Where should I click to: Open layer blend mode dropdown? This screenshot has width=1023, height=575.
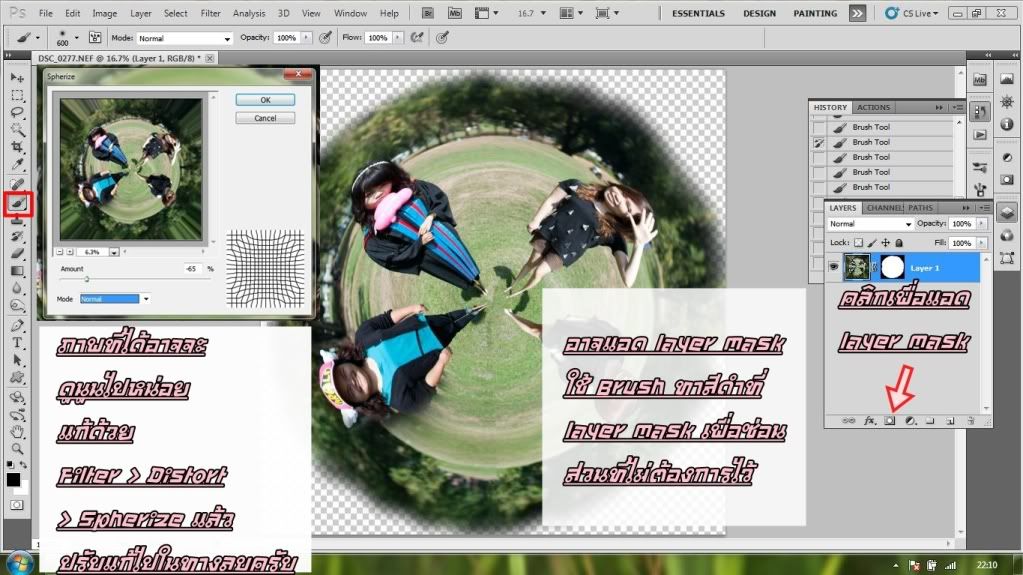point(870,224)
